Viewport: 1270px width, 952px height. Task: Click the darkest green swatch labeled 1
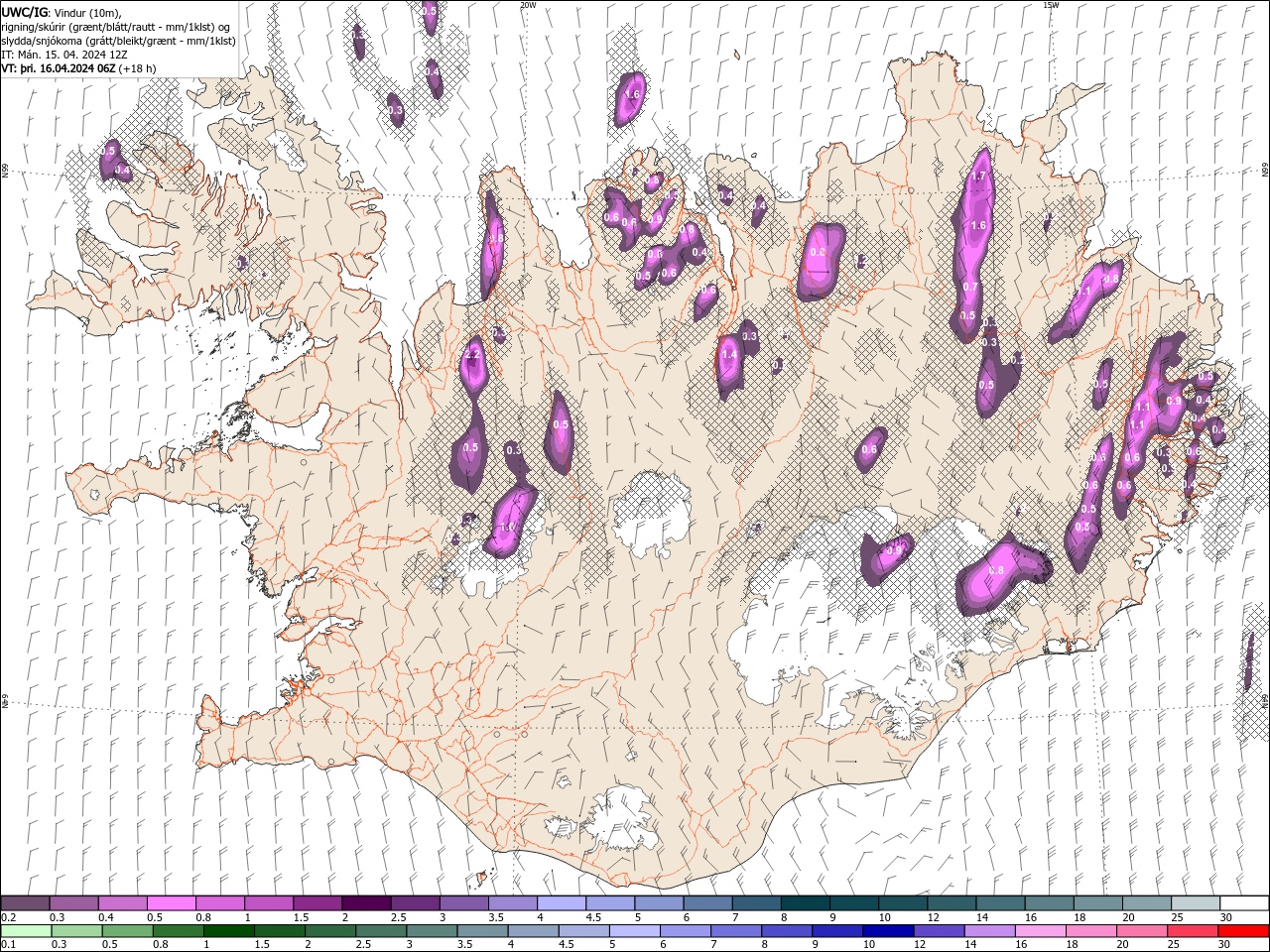pos(228,931)
